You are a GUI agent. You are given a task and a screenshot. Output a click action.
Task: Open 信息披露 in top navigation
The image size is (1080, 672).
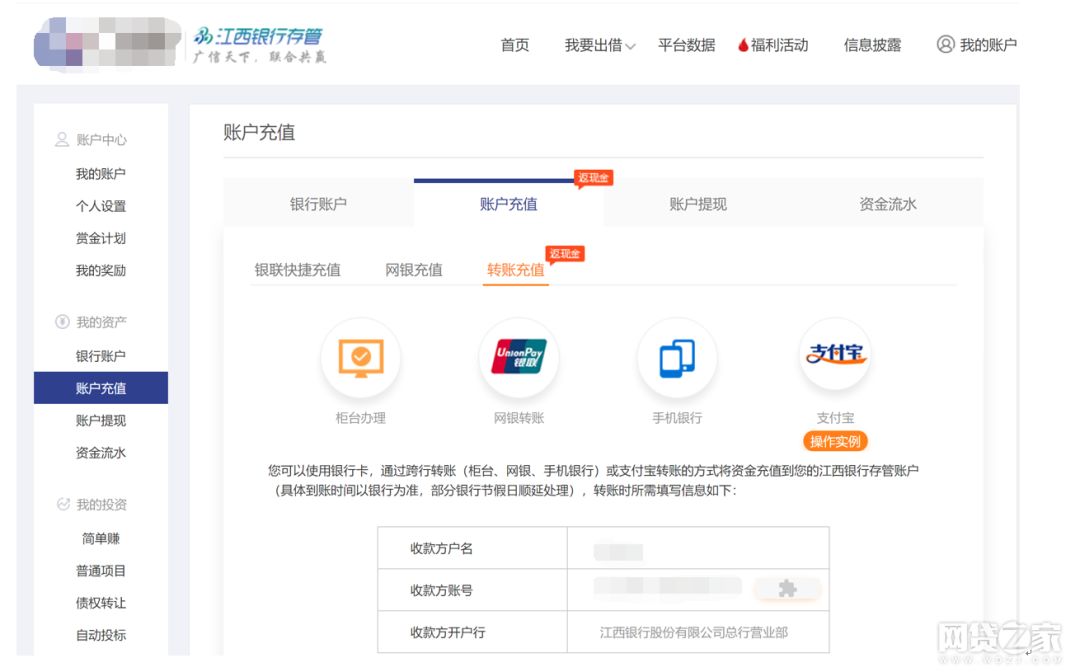(872, 45)
